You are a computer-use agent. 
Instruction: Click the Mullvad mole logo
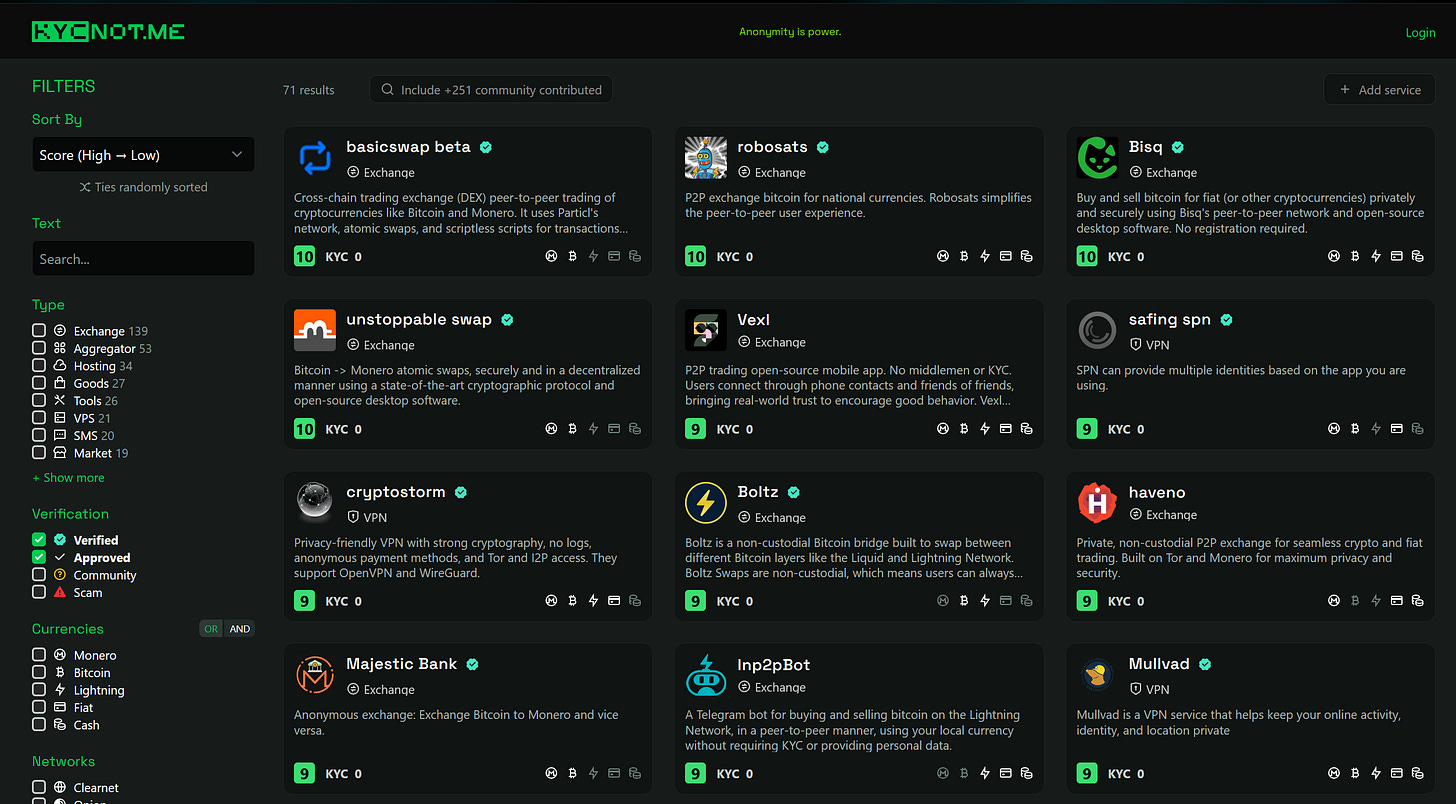(1097, 675)
